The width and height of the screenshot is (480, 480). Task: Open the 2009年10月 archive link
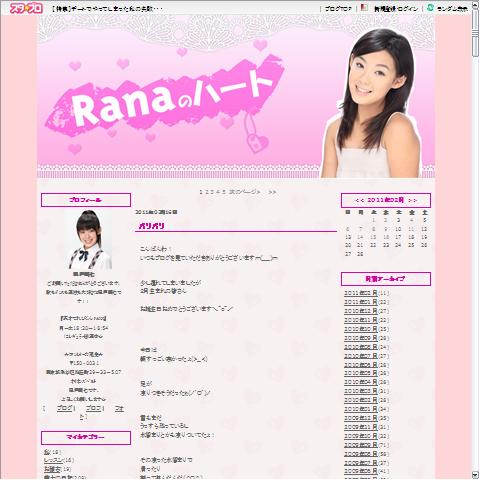(x=361, y=436)
